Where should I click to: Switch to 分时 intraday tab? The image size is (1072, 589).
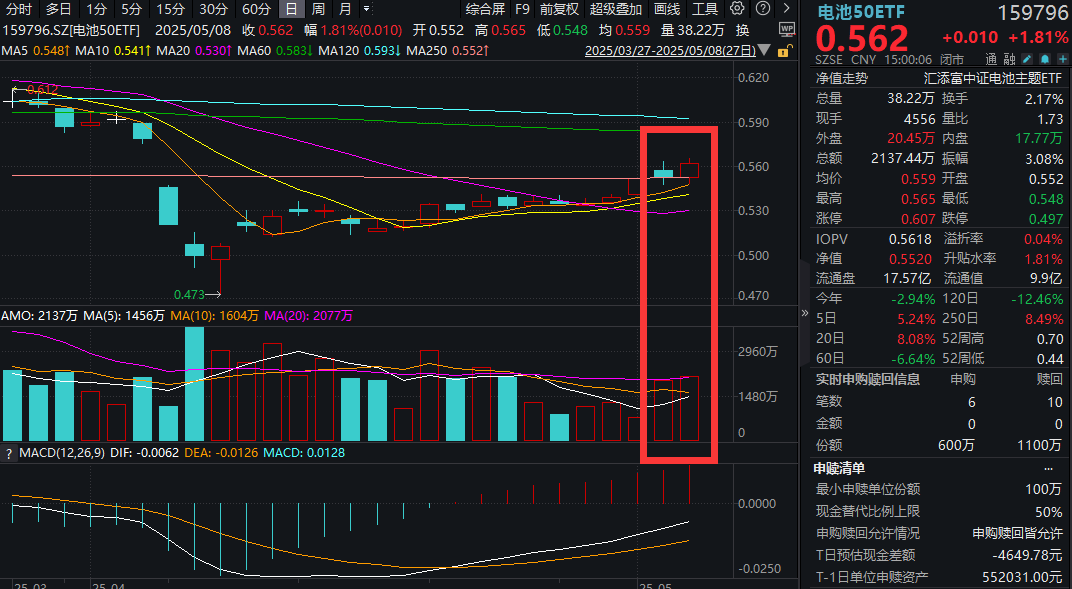point(18,9)
